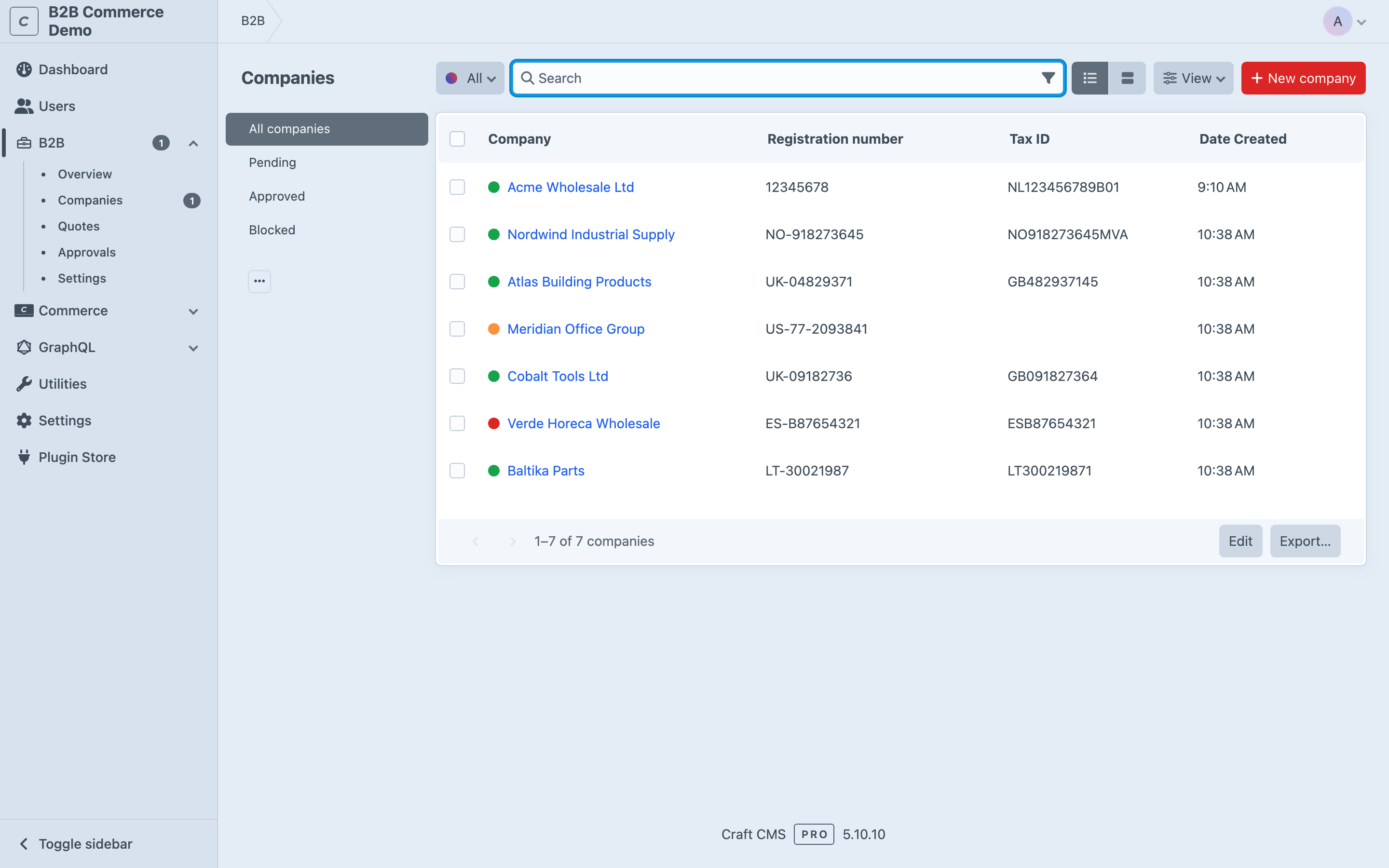The image size is (1389, 868).
Task: Focus the Search input field
Action: click(x=788, y=78)
